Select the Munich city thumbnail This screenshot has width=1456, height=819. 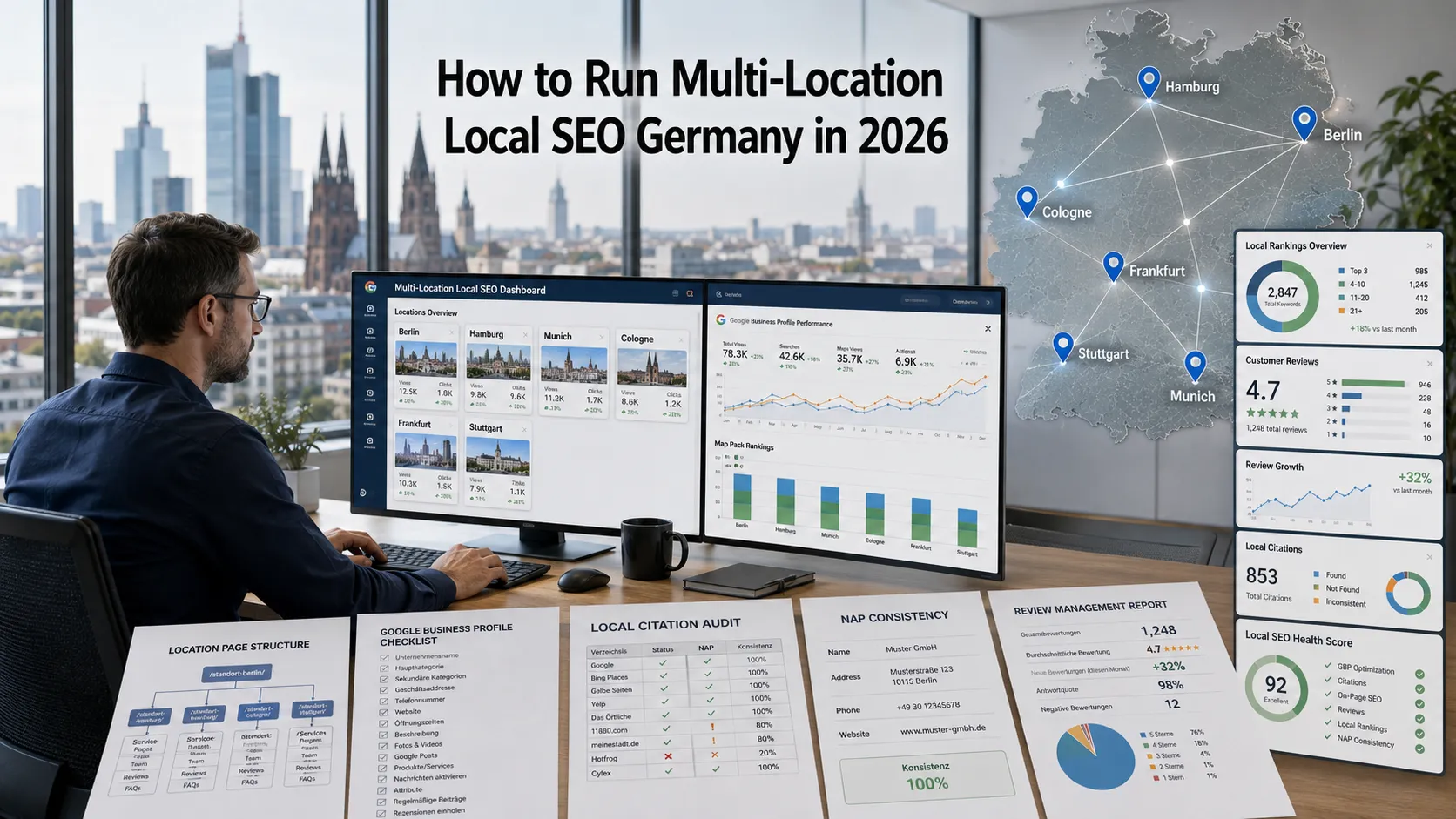[x=574, y=366]
